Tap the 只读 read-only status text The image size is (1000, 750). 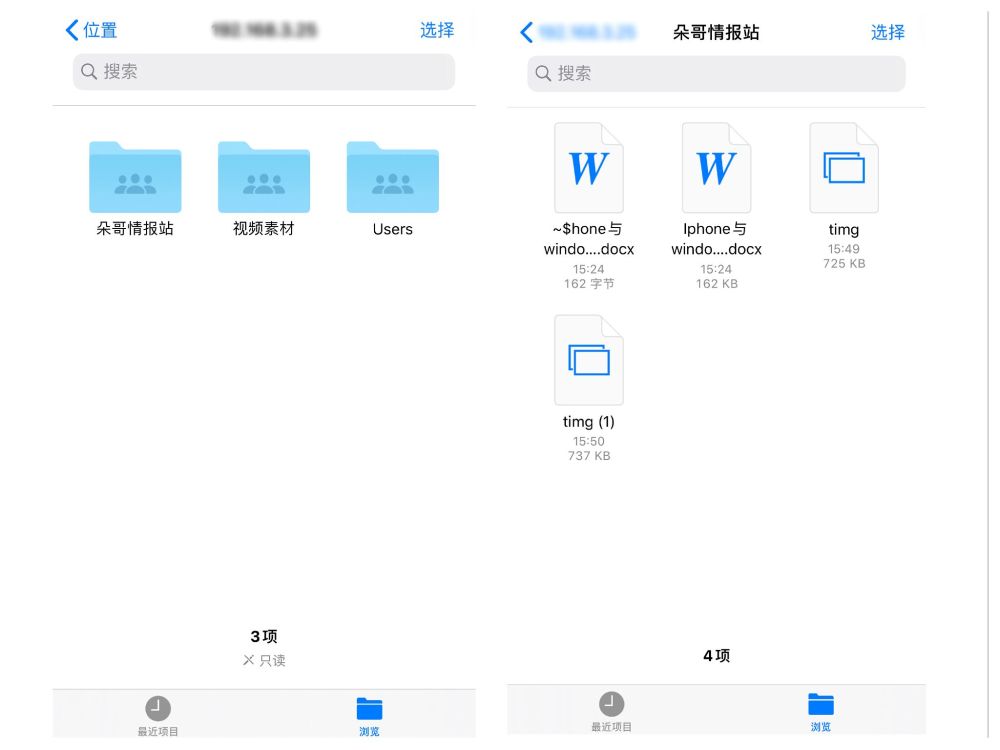coord(272,661)
